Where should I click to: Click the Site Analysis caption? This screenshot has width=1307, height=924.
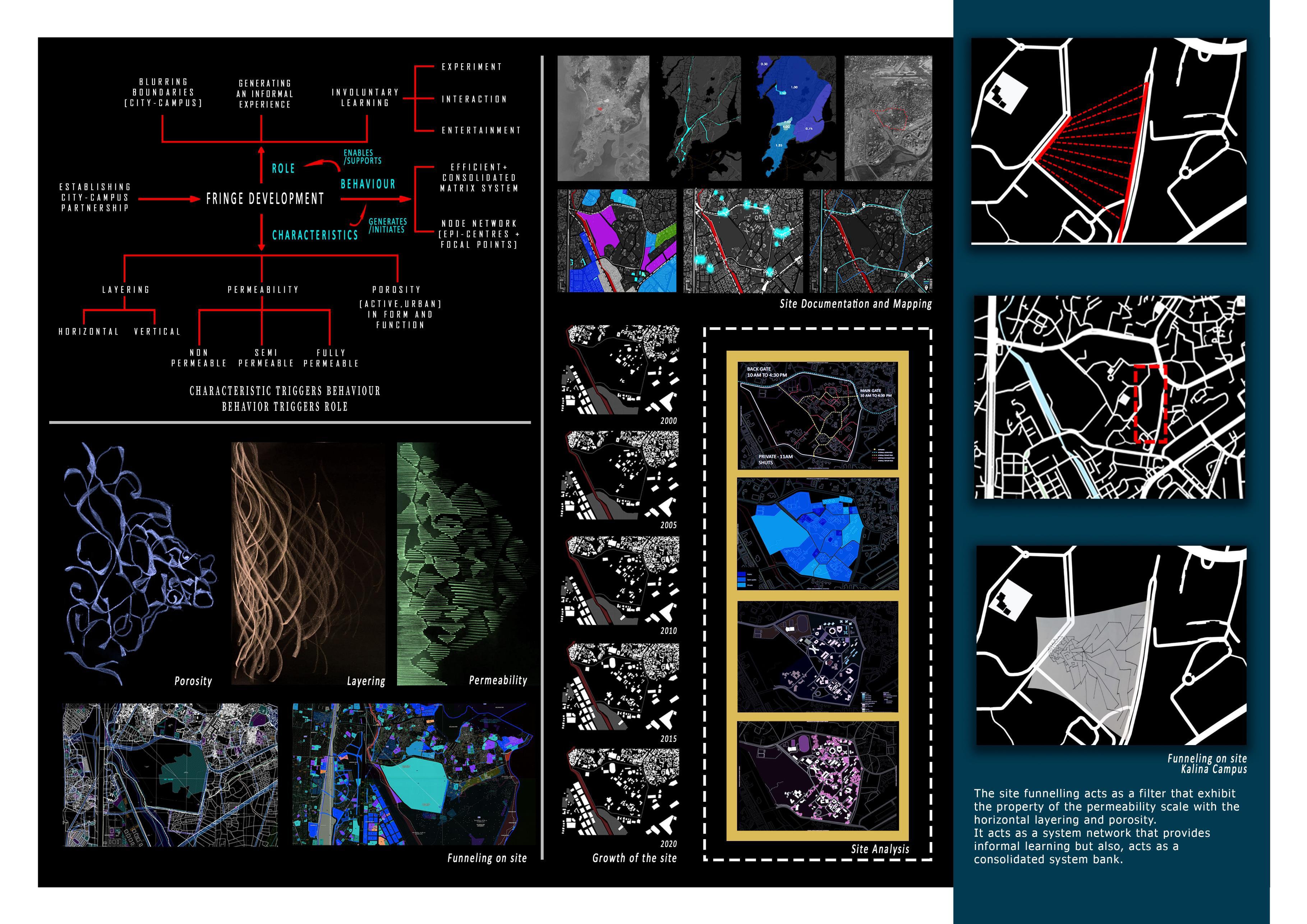pos(880,849)
